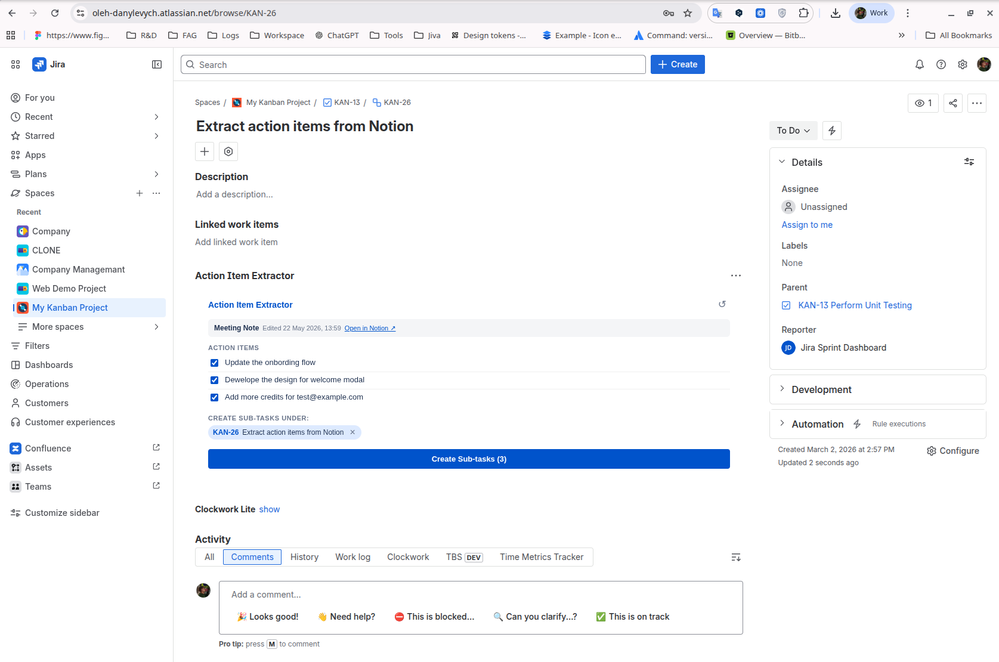Expand the Starred sidebar chevron
The width and height of the screenshot is (999, 662).
156,136
